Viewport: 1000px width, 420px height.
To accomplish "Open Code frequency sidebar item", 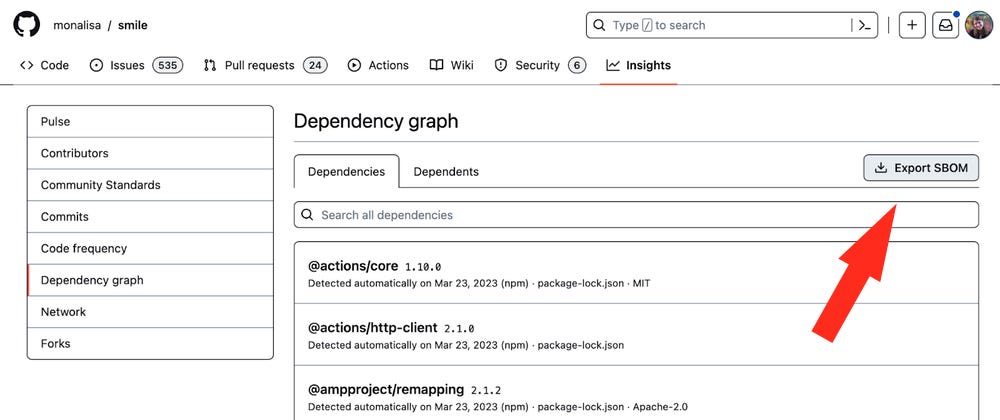I will [x=150, y=249].
